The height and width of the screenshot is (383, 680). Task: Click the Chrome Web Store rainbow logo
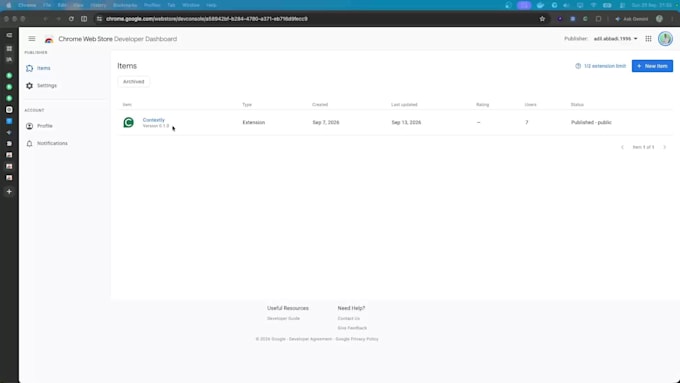pos(49,39)
